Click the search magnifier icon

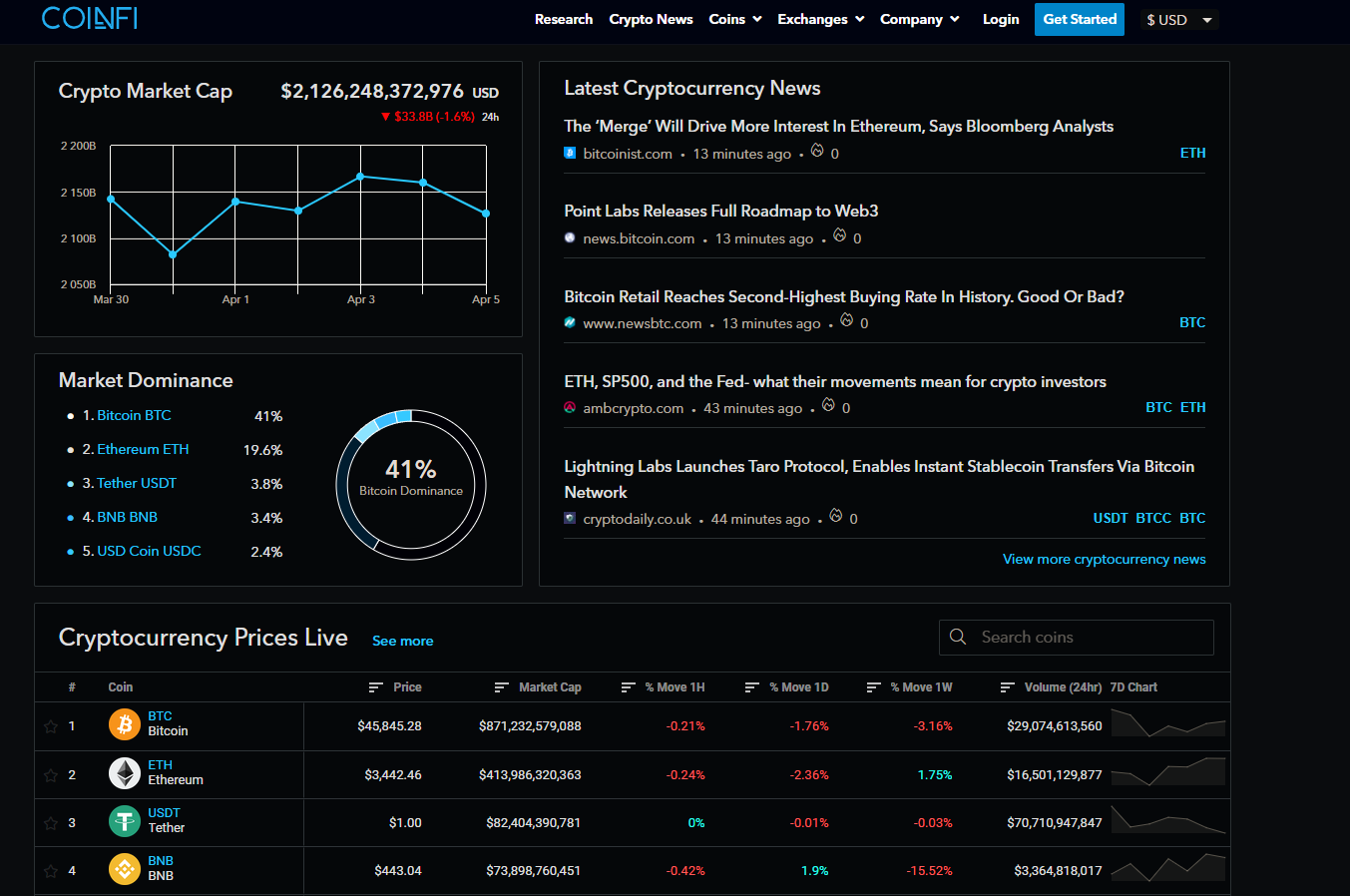point(958,637)
